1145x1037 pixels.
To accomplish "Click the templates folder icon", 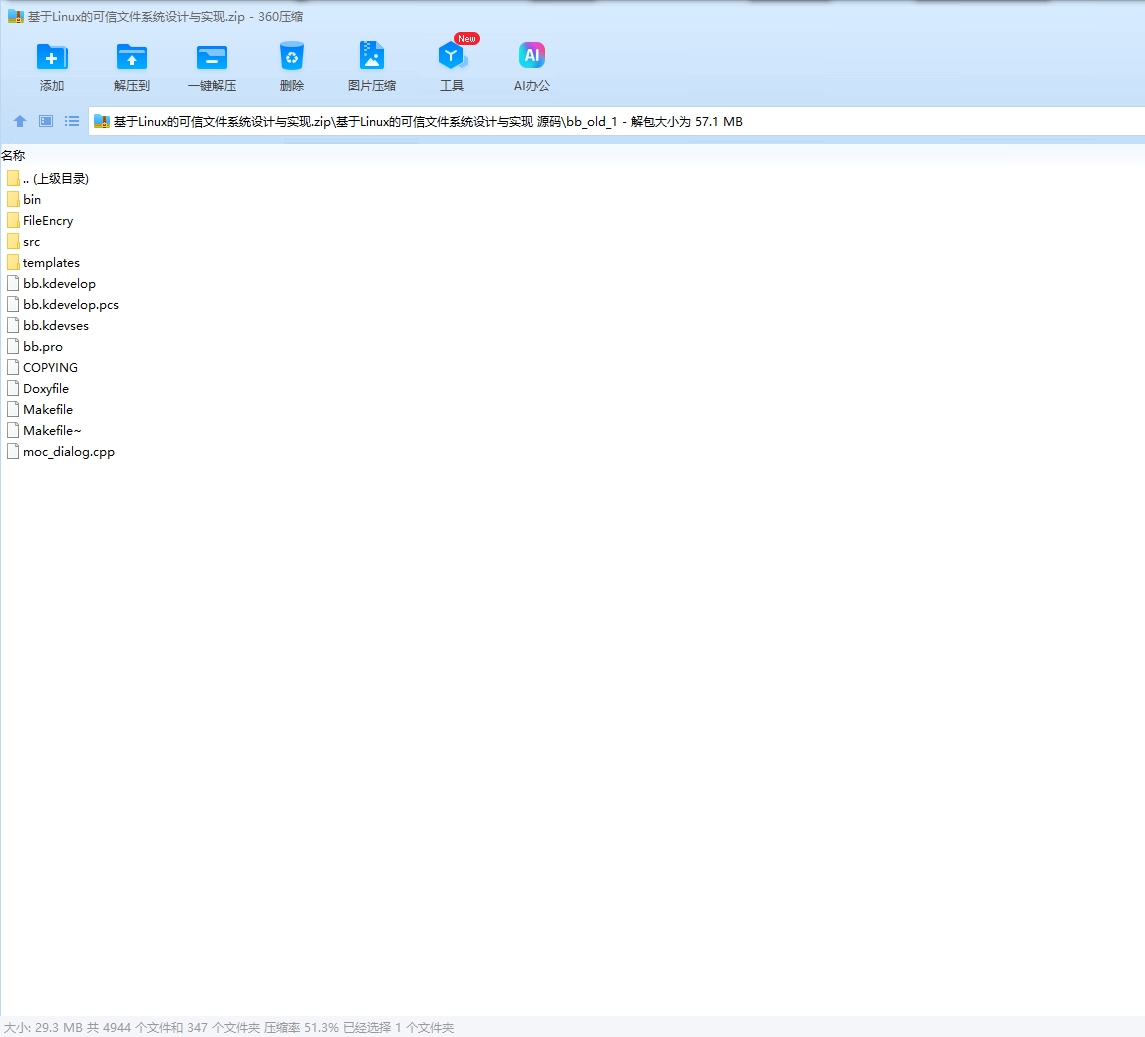I will tap(13, 262).
